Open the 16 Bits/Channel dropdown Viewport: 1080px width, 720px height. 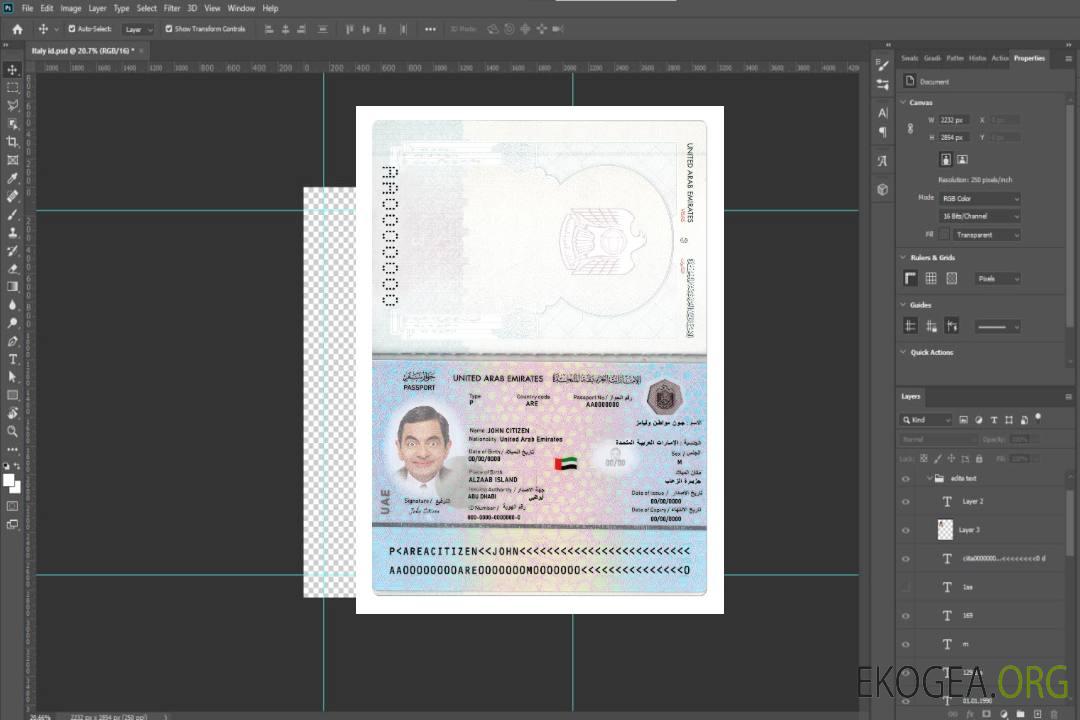click(x=979, y=216)
